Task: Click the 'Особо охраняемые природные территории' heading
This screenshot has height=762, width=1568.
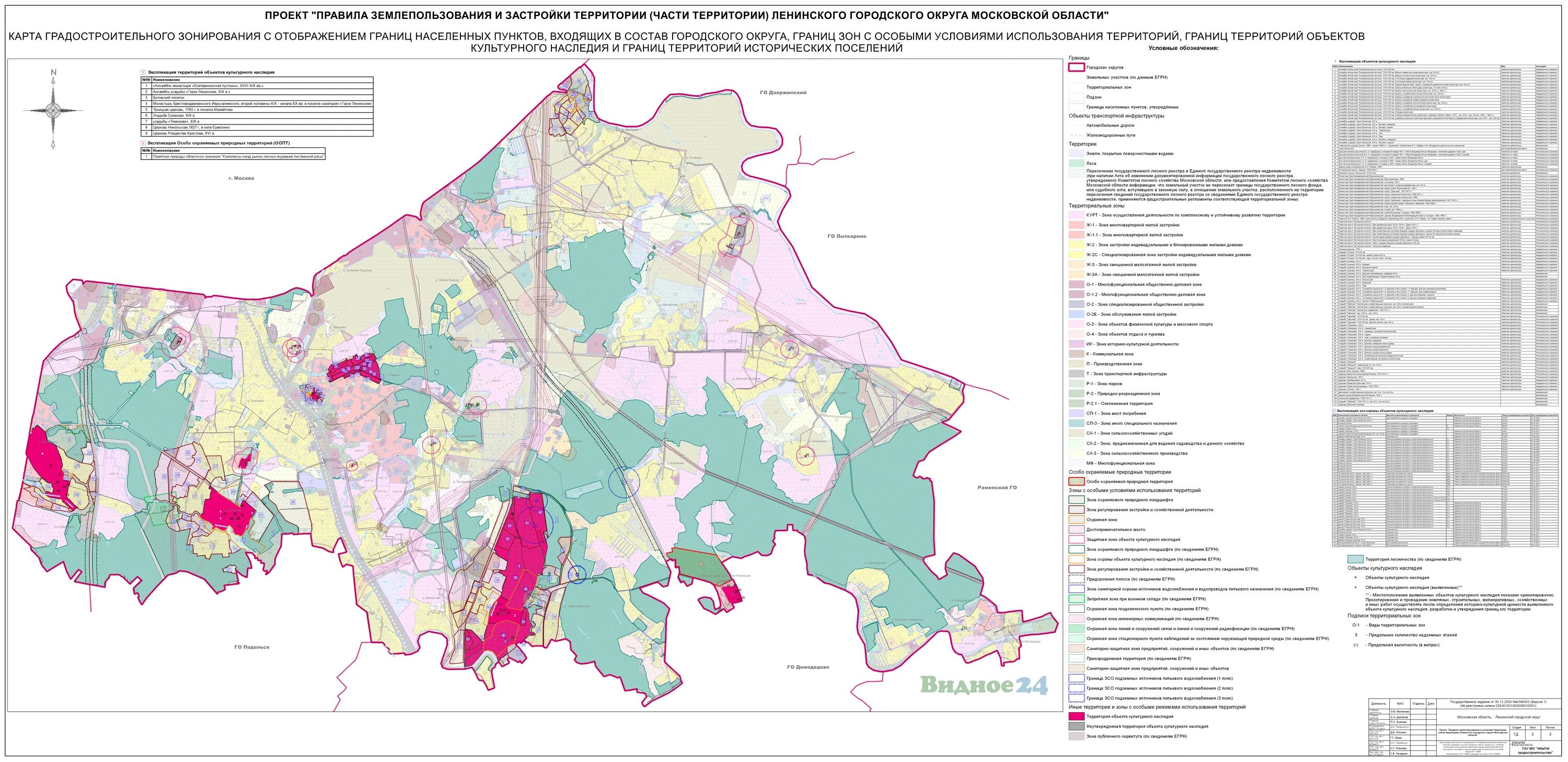Action: coord(1120,472)
